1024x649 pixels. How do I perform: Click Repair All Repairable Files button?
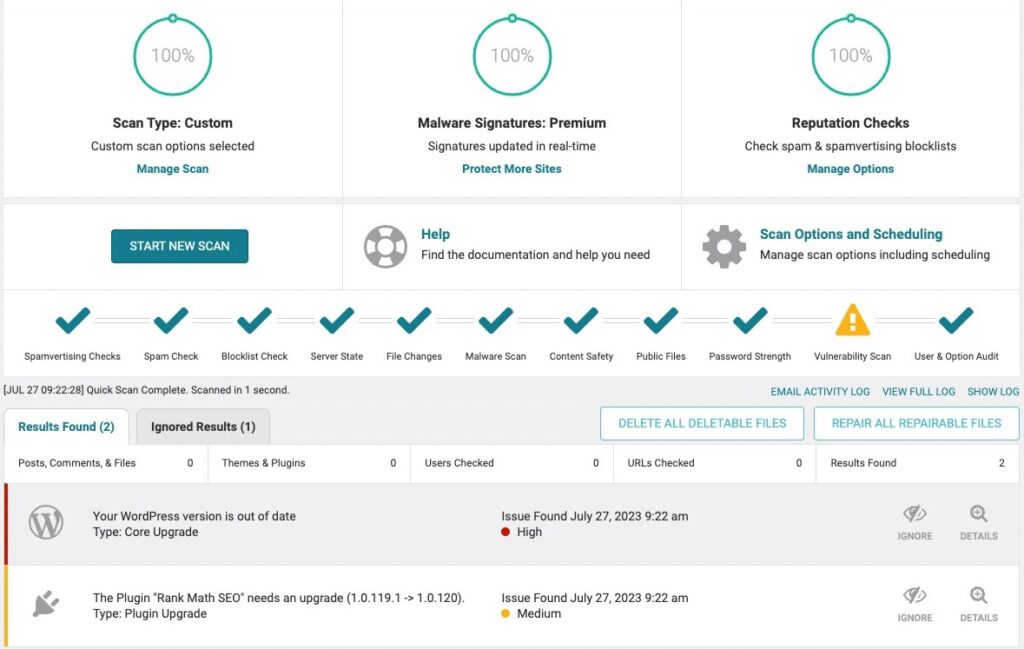click(916, 423)
